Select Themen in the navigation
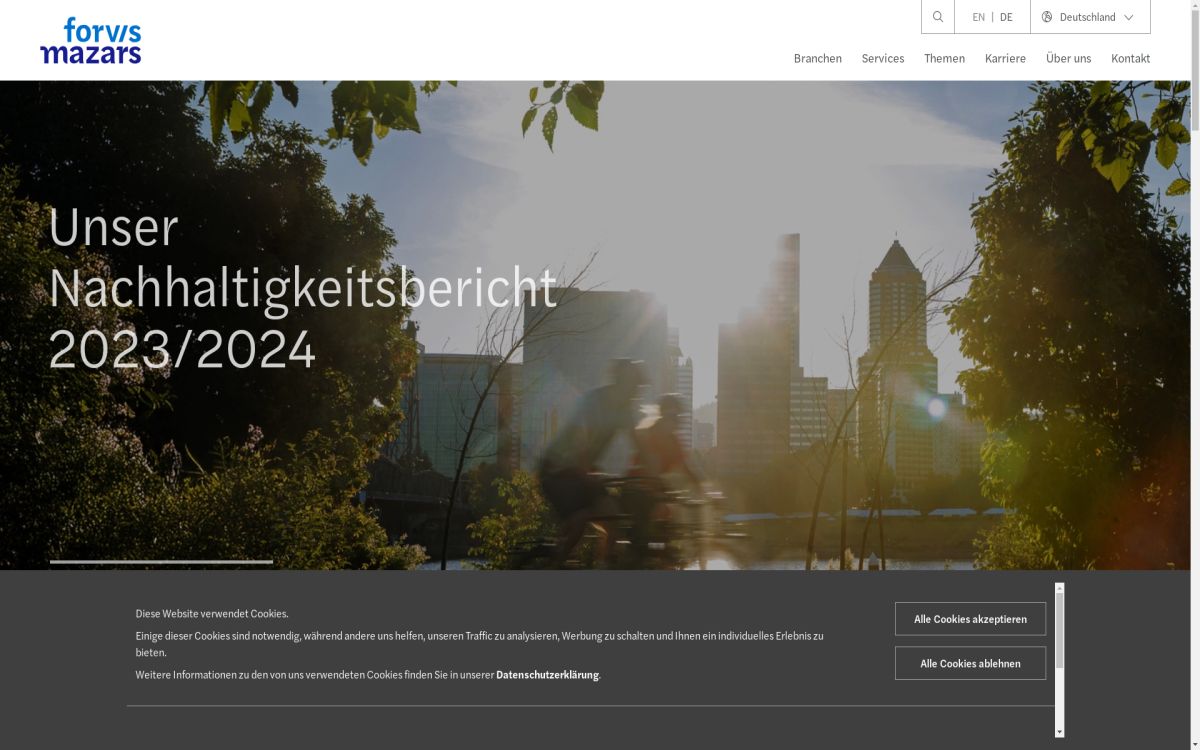 pos(944,58)
